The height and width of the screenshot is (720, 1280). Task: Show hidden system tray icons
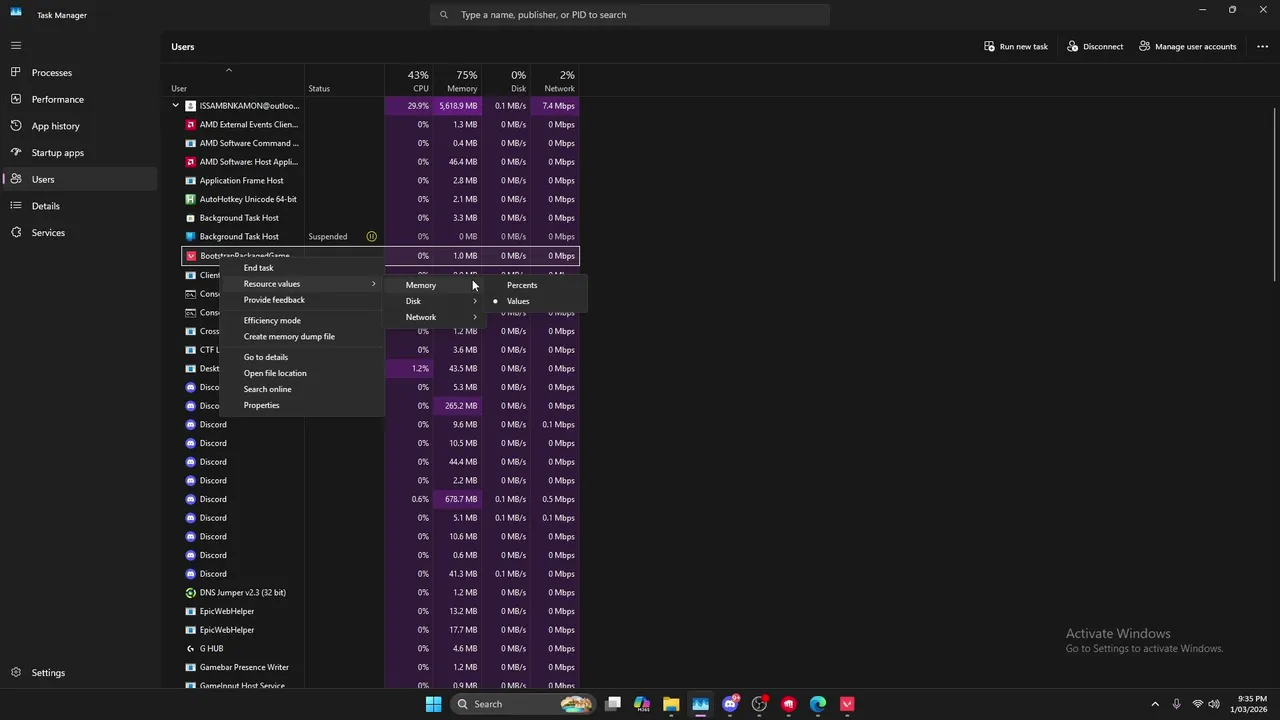(x=1155, y=704)
